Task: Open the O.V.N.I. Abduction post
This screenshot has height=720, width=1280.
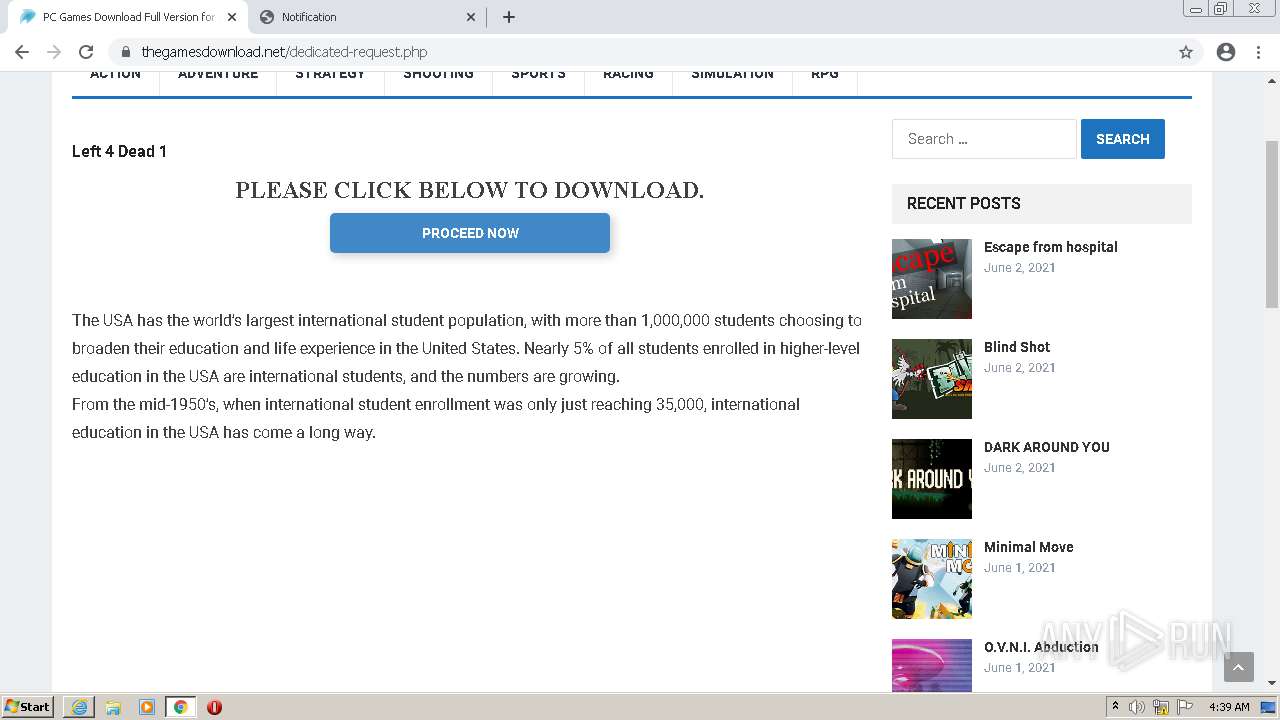Action: tap(1041, 647)
